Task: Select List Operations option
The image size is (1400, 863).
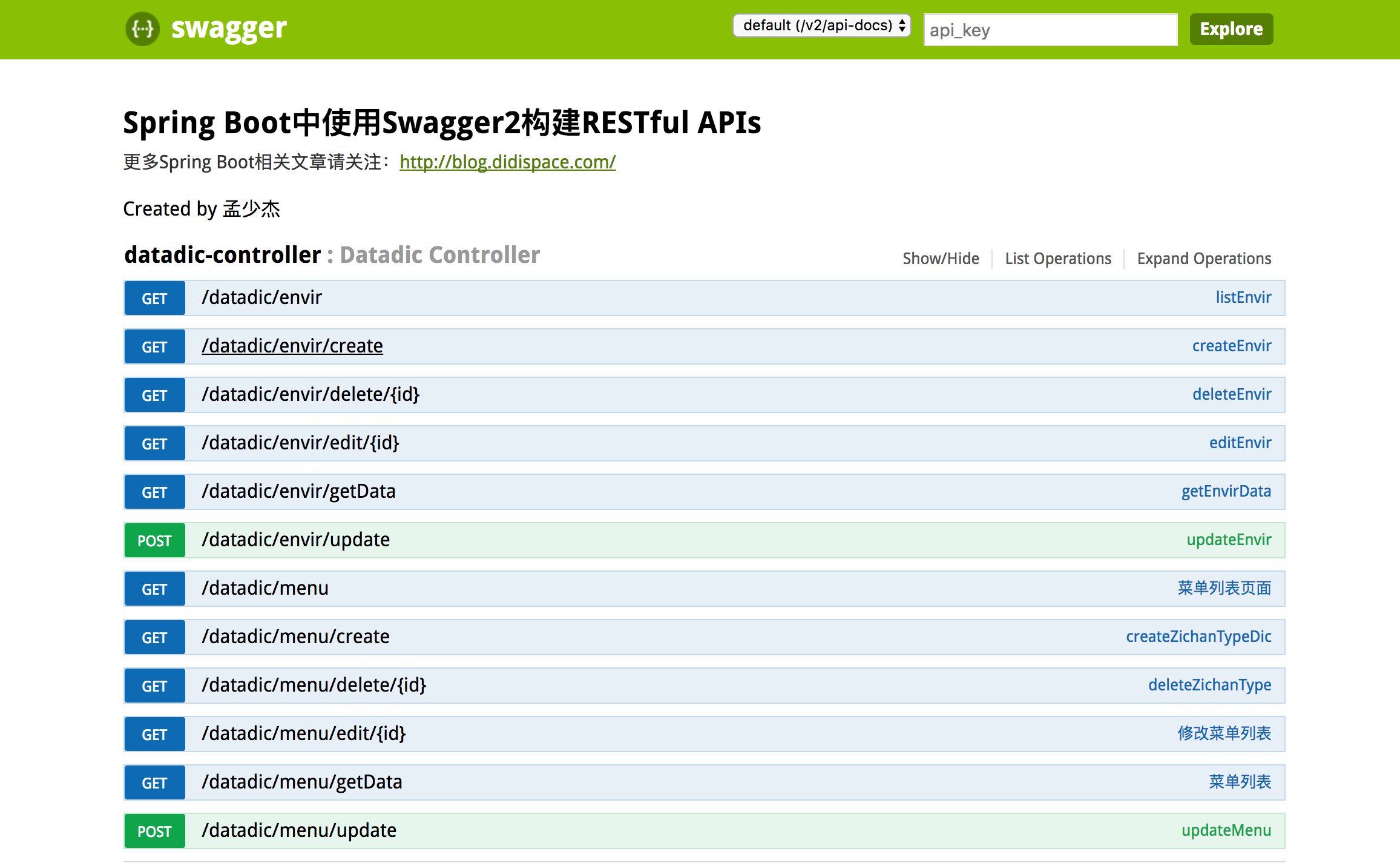Action: click(1057, 259)
